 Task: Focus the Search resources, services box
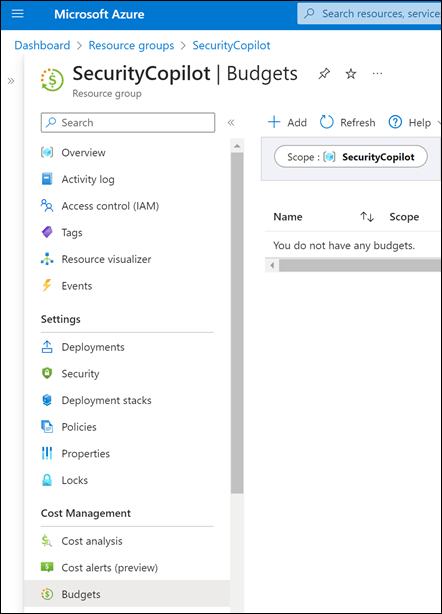pos(370,14)
